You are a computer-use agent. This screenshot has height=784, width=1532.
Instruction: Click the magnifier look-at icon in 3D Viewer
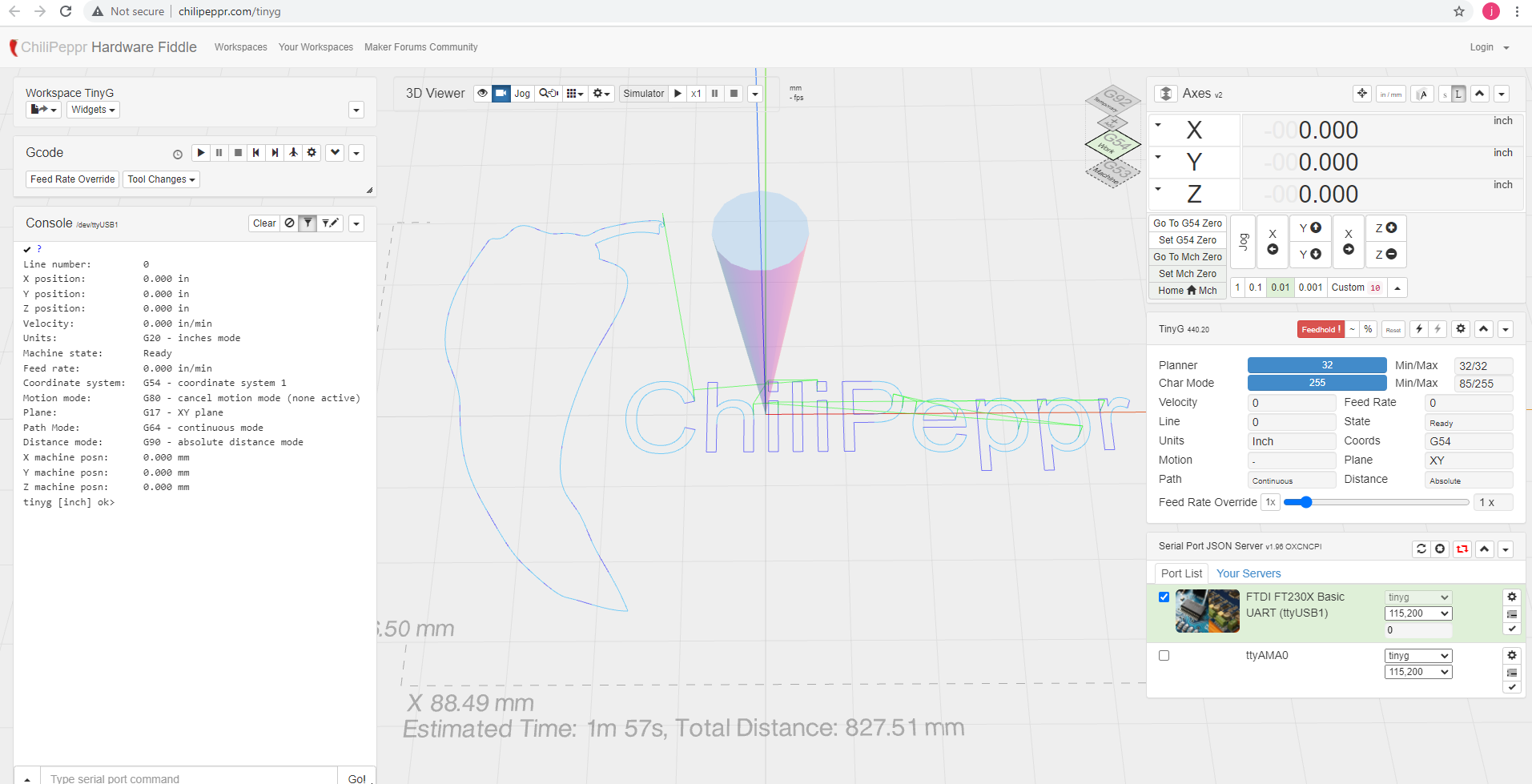(x=549, y=94)
